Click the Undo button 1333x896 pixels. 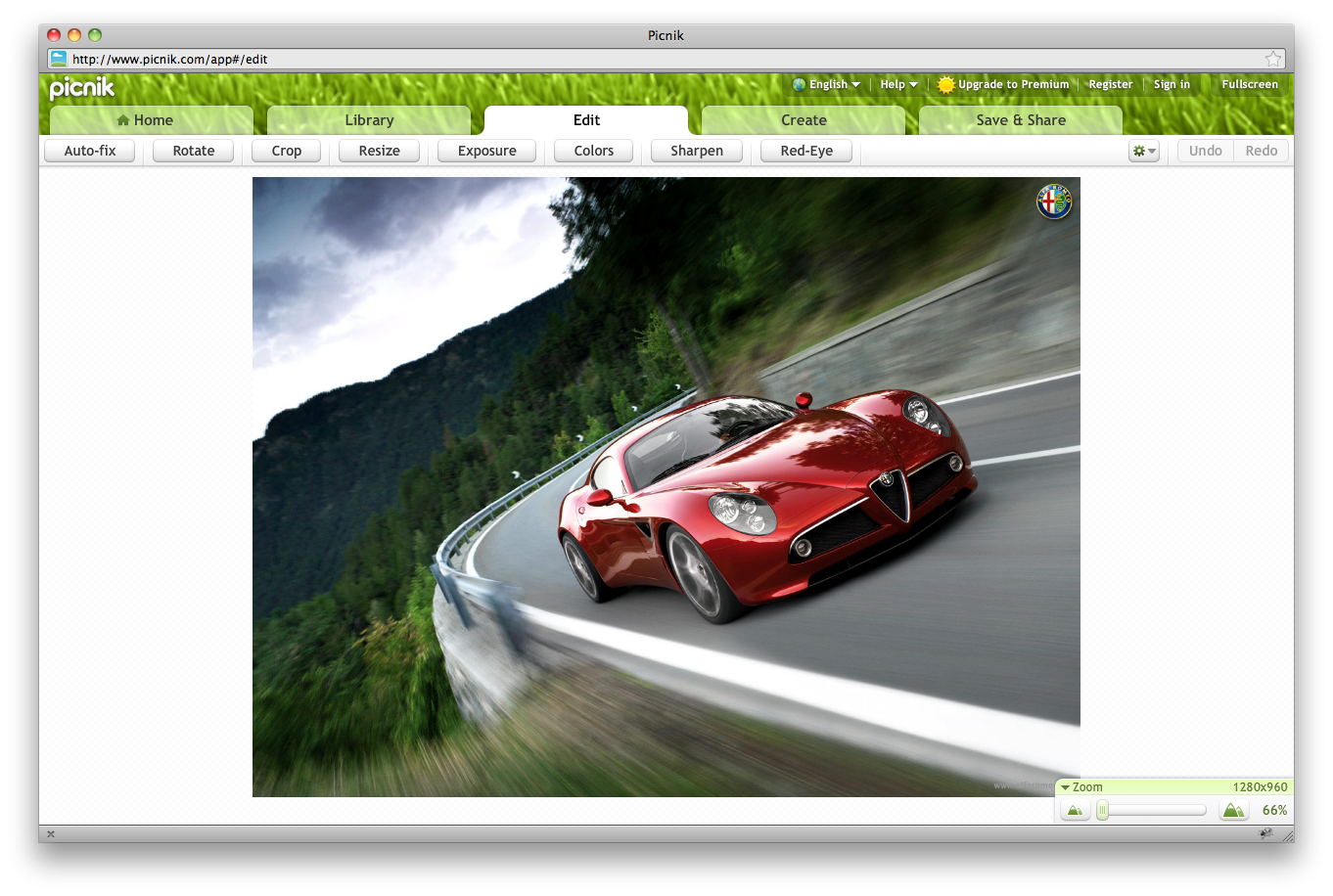(x=1206, y=151)
